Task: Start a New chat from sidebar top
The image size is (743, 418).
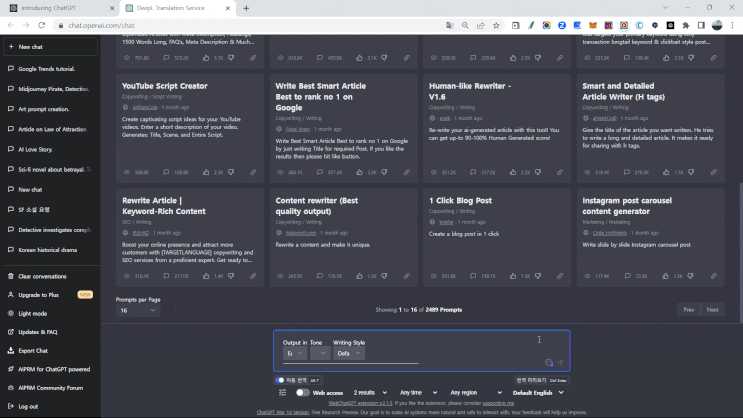Action: coord(50,47)
